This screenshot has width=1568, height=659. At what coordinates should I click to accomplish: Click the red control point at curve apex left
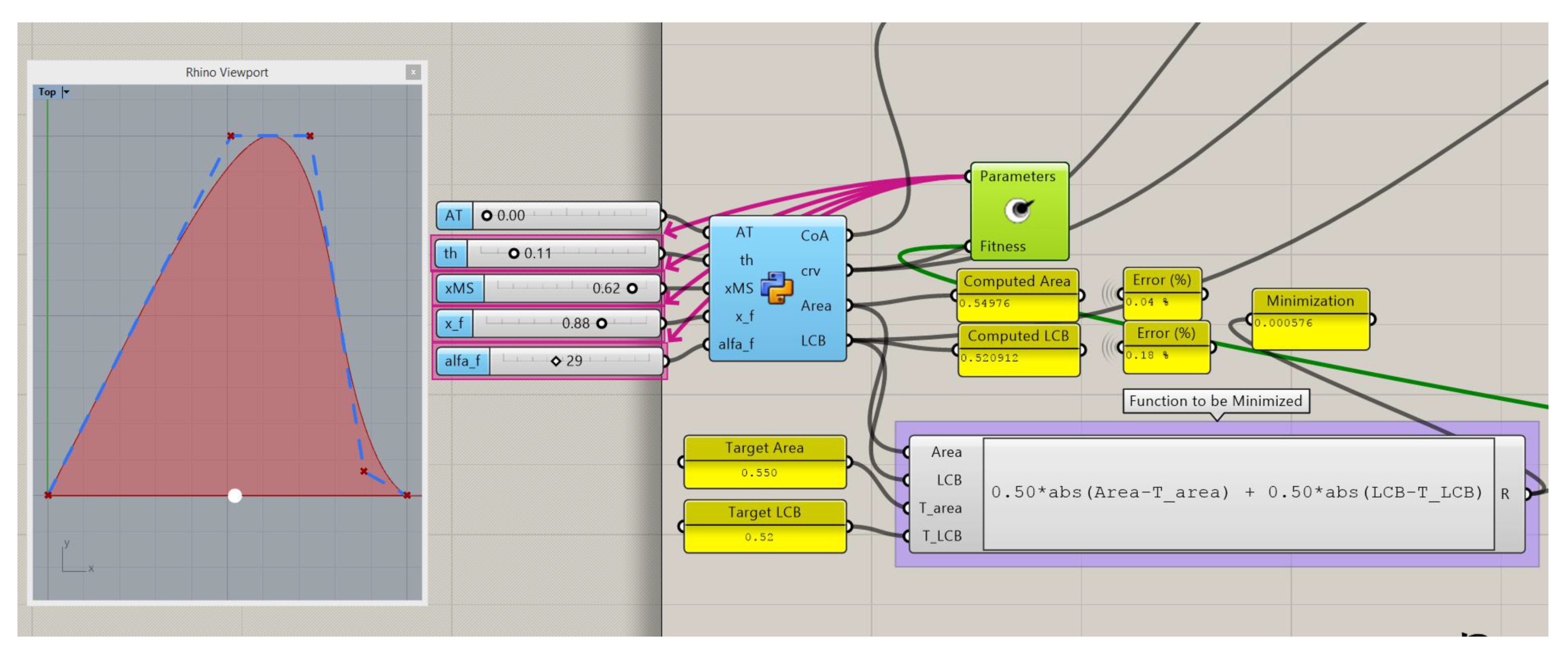(x=231, y=136)
